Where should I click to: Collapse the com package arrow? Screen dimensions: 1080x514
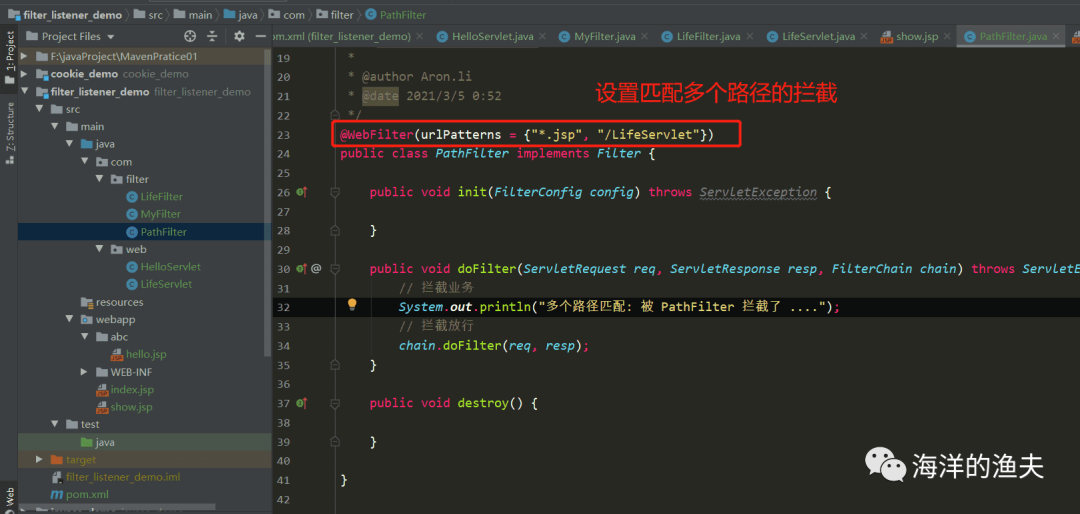84,162
